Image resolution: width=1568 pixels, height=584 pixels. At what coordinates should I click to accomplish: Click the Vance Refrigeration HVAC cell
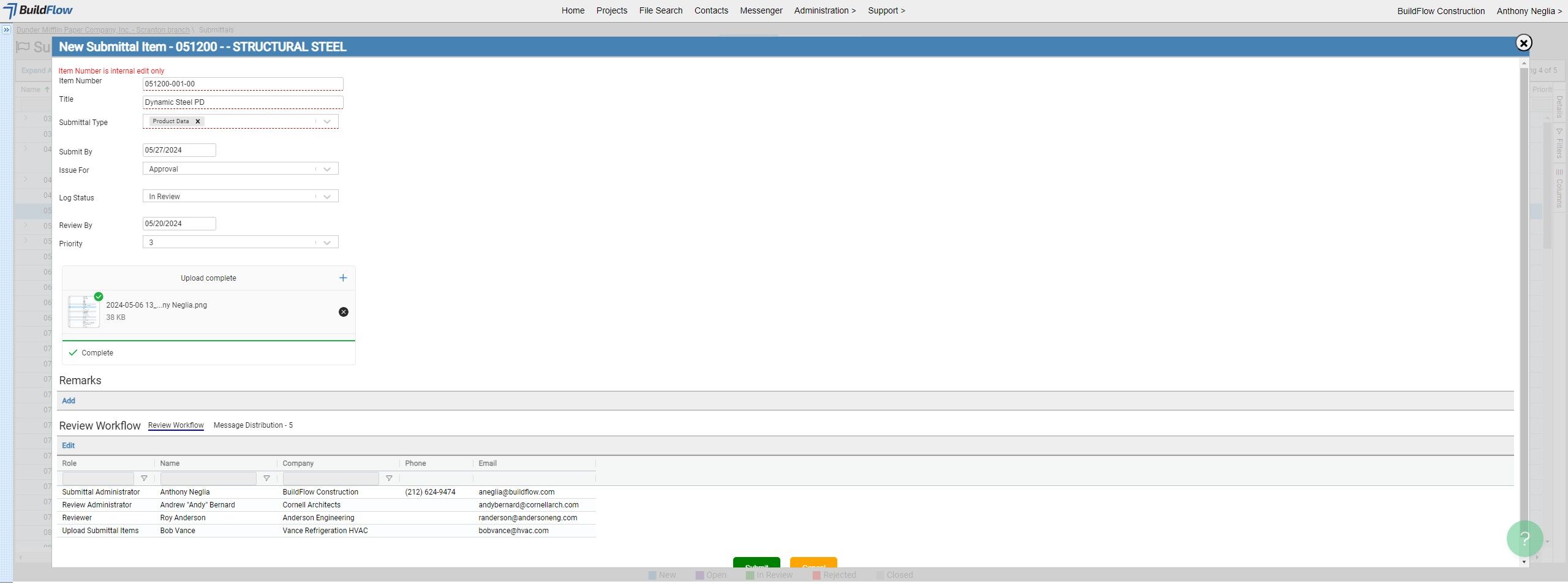325,531
